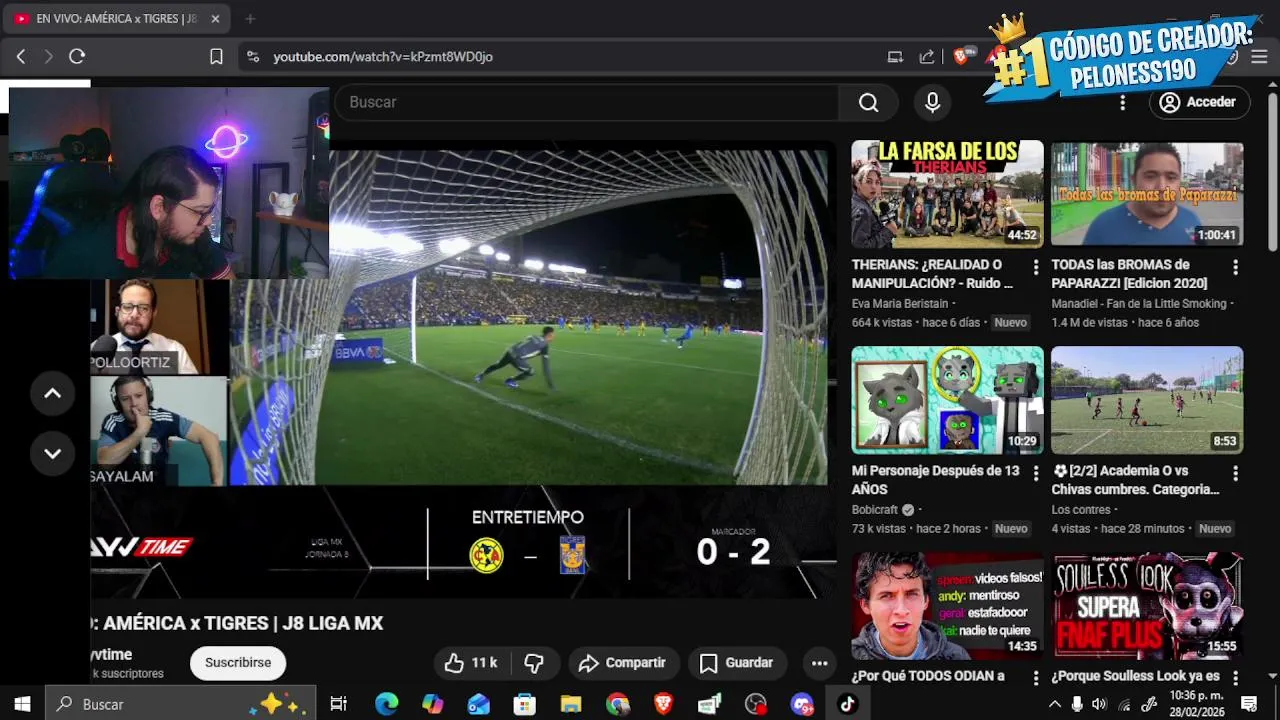1280x720 pixels.
Task: Open Copilot from the taskbar
Action: coord(432,704)
